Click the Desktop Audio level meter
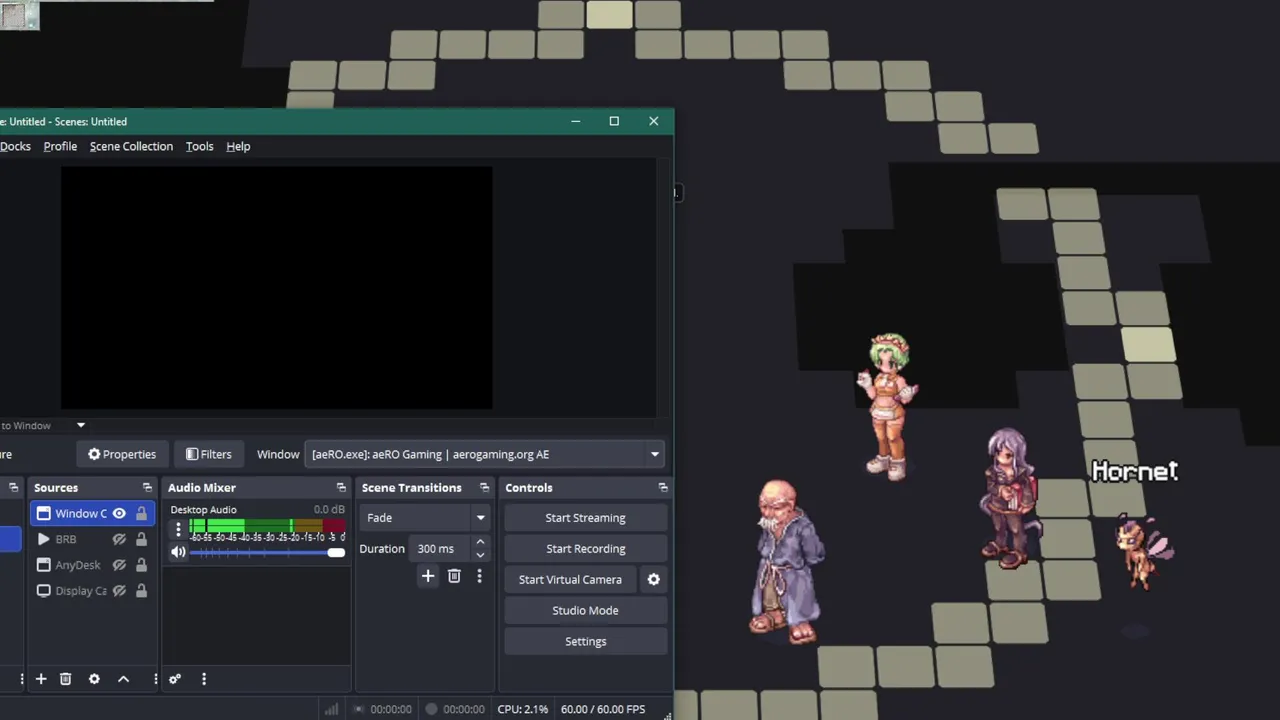The image size is (1280, 720). click(267, 526)
